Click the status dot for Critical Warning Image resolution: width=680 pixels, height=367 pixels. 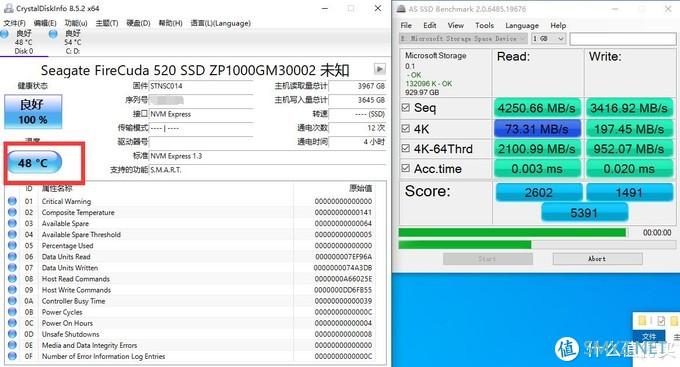point(12,201)
